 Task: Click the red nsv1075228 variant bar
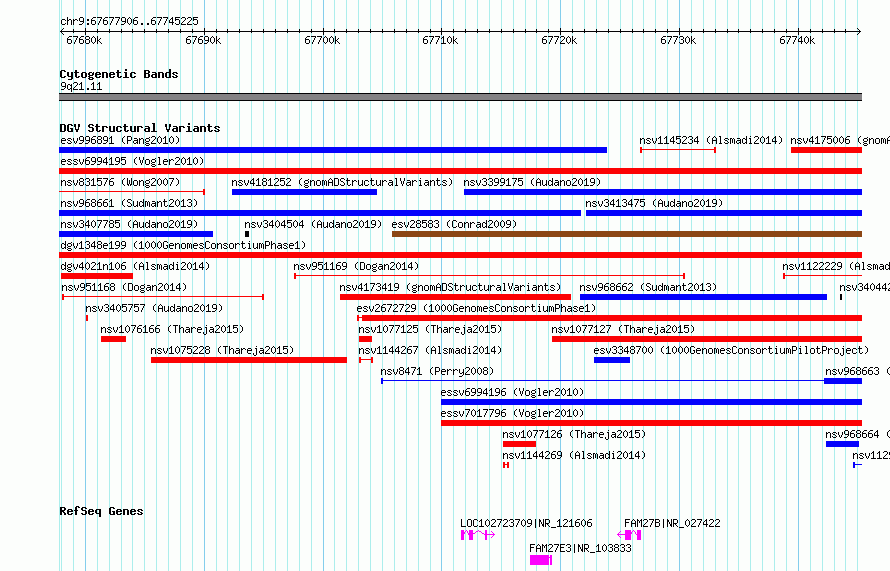pos(249,360)
